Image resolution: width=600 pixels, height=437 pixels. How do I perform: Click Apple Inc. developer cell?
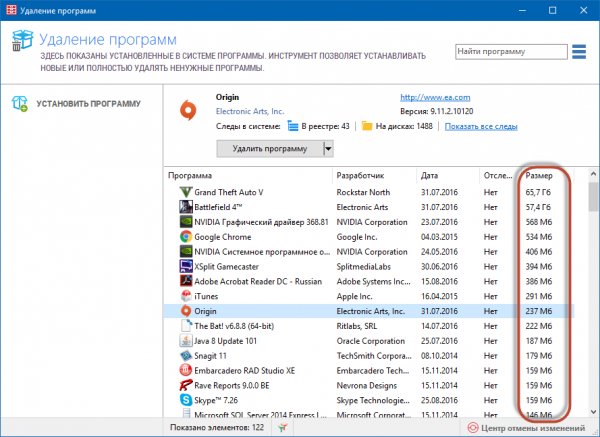(354, 296)
